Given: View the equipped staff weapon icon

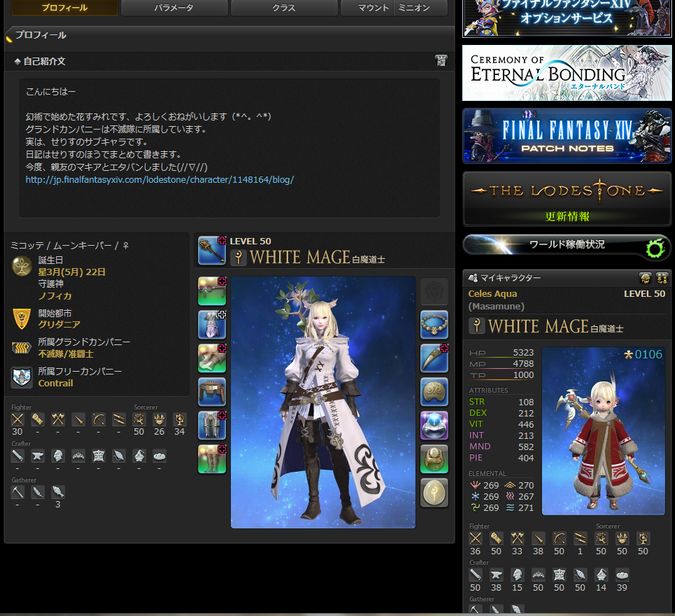Looking at the screenshot, I should 212,251.
